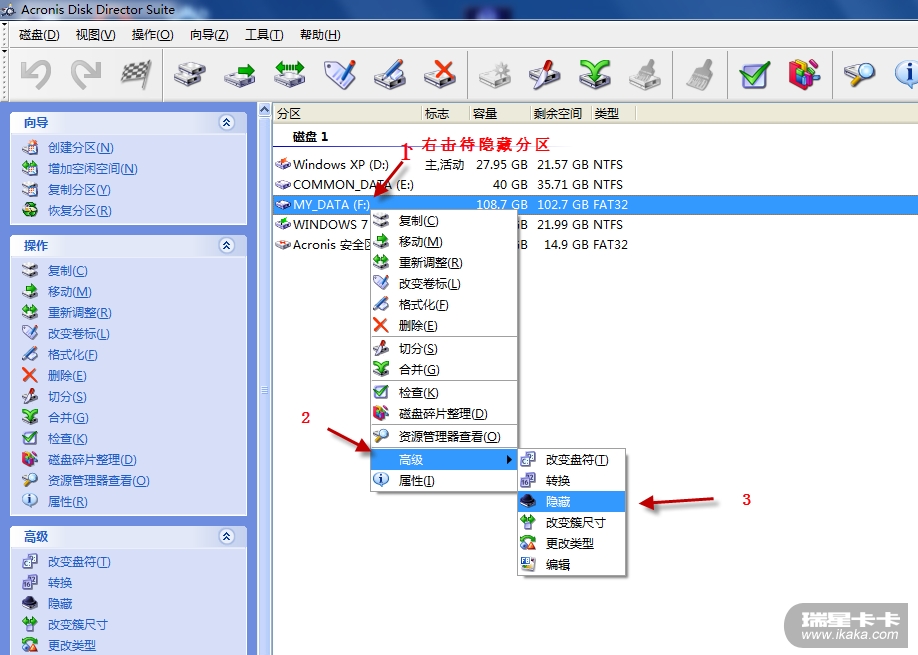Click 重新调整(R) in the sidebar 操作 panel
The image size is (918, 655).
[80, 313]
